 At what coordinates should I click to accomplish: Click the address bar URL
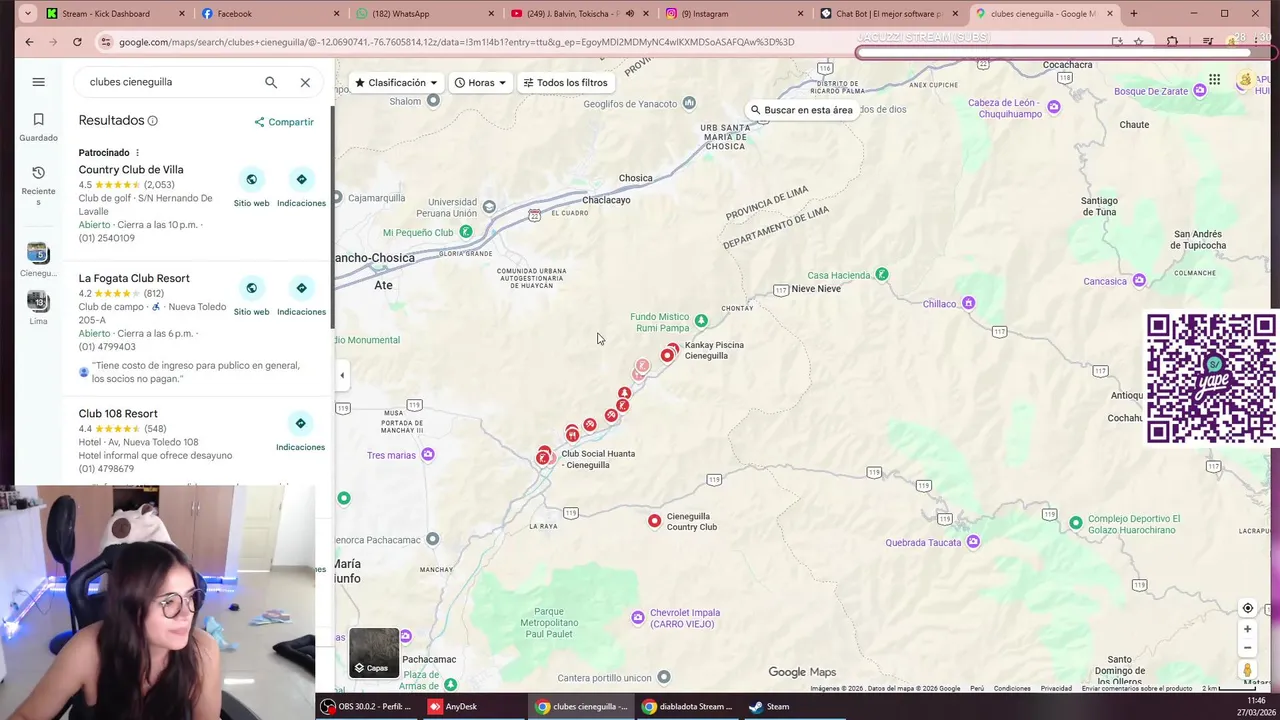(456, 42)
